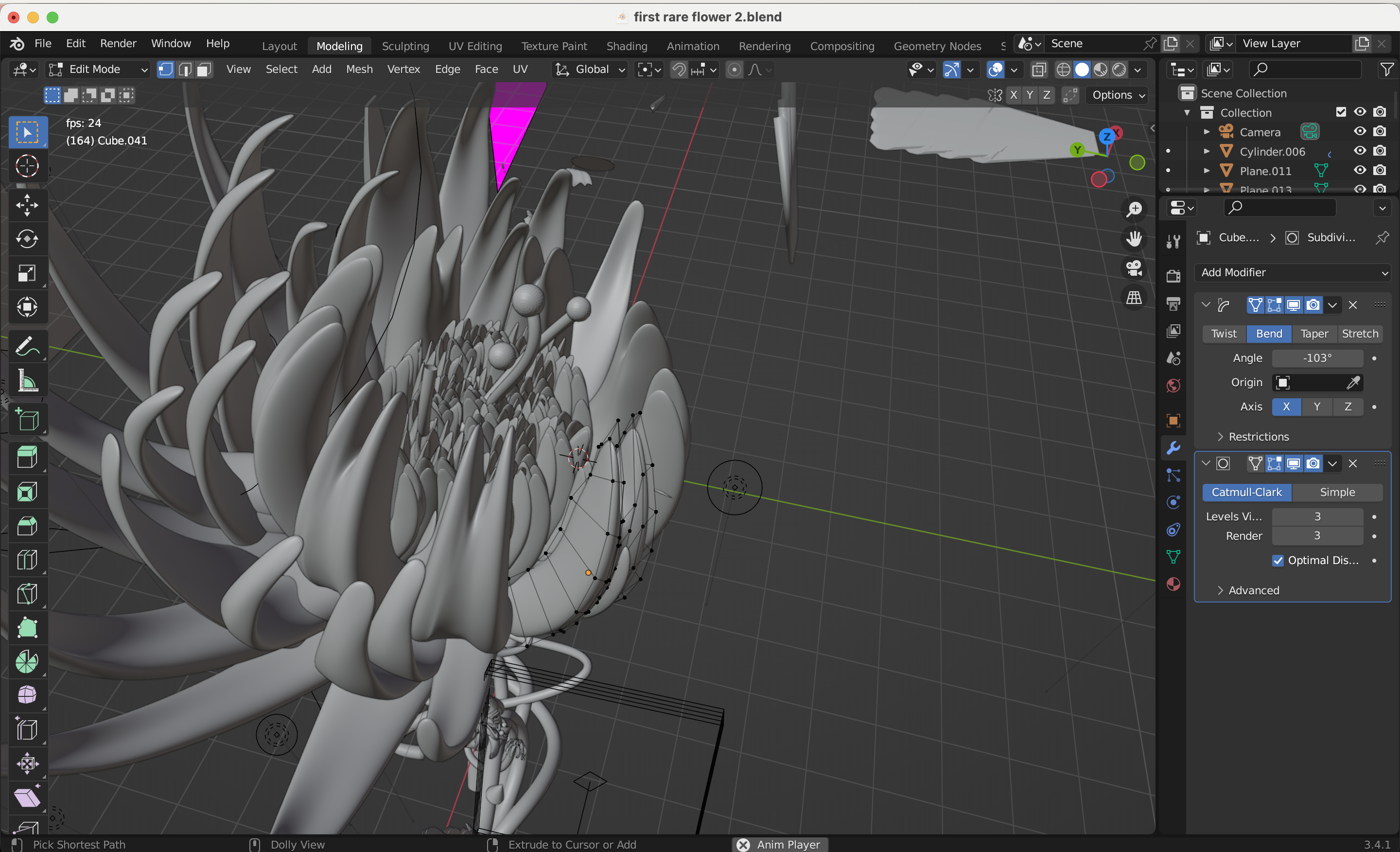Image resolution: width=1400 pixels, height=852 pixels.
Task: Select the Move tool in toolbar
Action: coord(27,205)
